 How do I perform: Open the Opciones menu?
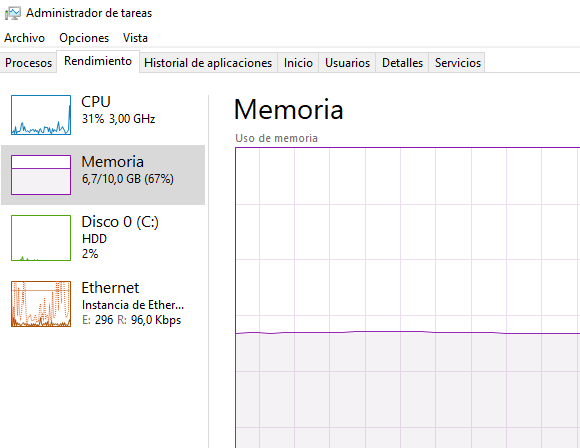point(84,38)
